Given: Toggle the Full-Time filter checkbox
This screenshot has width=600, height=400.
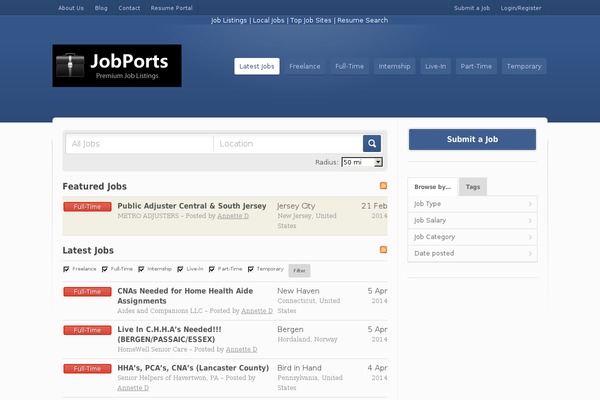Looking at the screenshot, I should coord(104,269).
